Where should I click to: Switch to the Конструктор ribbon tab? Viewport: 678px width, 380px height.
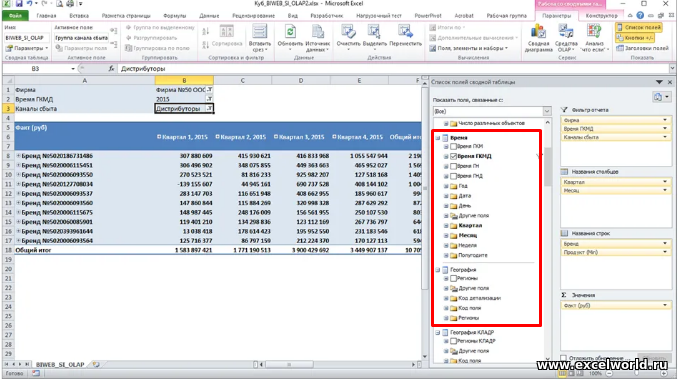tap(601, 16)
